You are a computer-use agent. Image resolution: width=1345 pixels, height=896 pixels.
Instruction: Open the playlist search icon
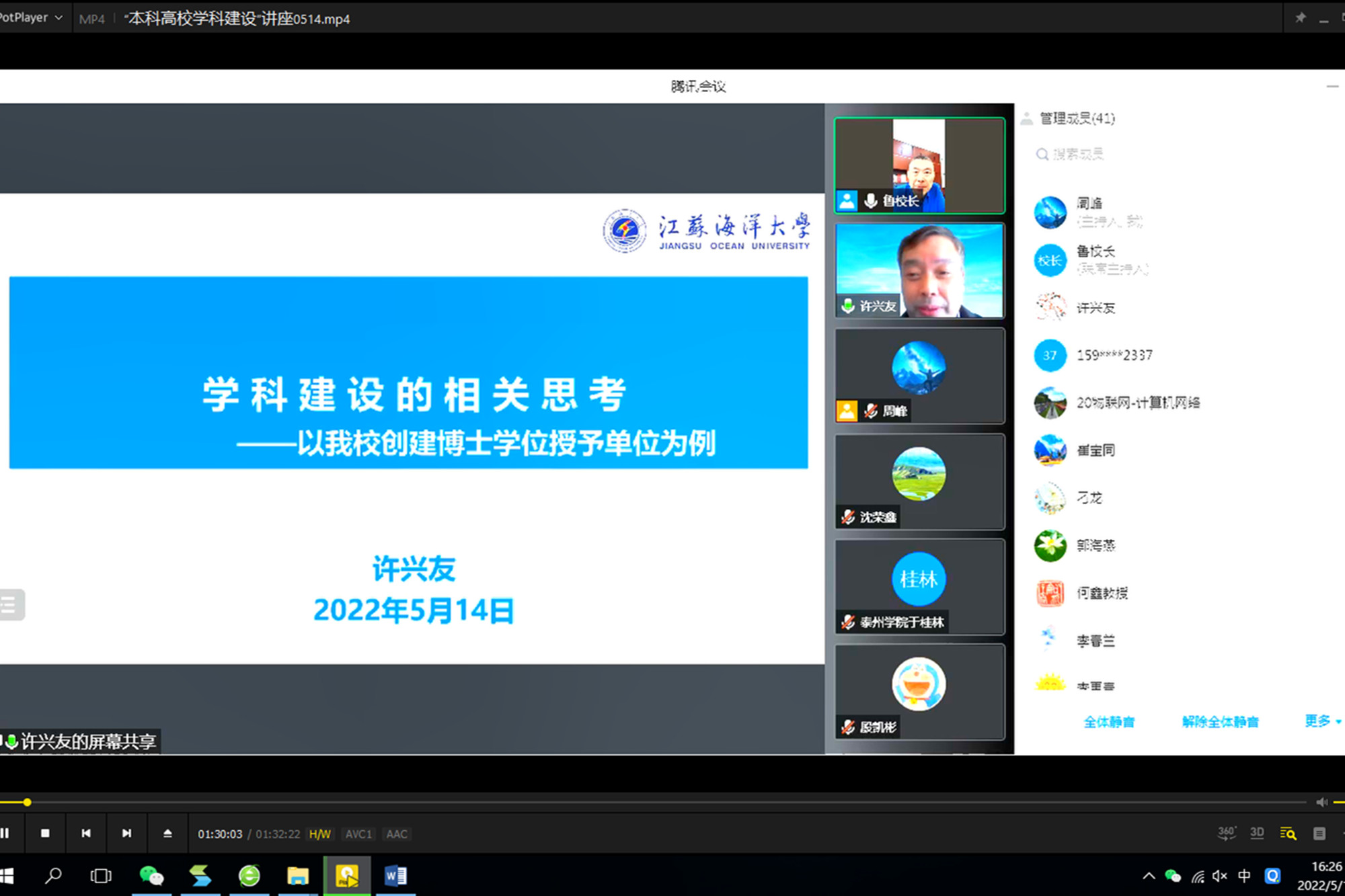click(x=1288, y=833)
